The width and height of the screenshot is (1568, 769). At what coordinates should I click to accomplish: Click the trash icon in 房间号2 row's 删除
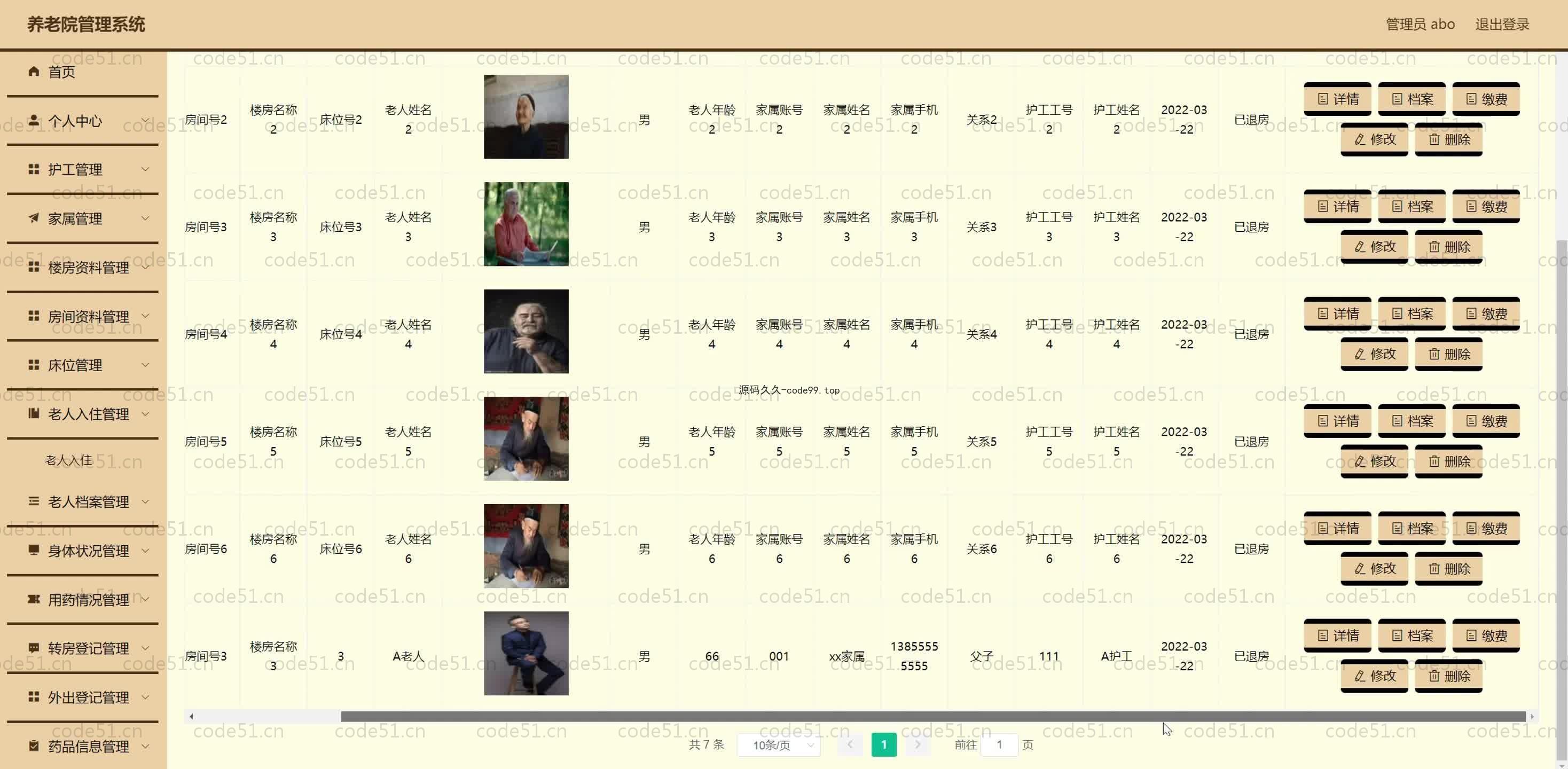point(1434,139)
